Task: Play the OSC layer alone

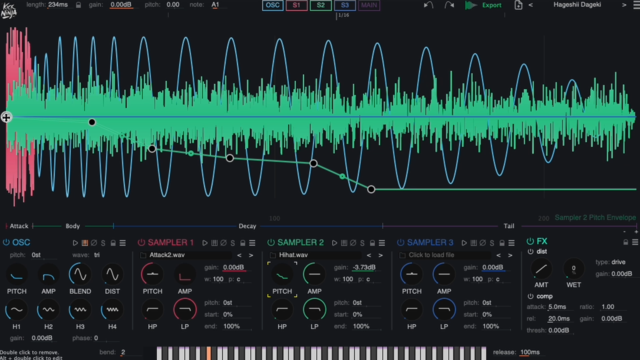Action: [75, 243]
